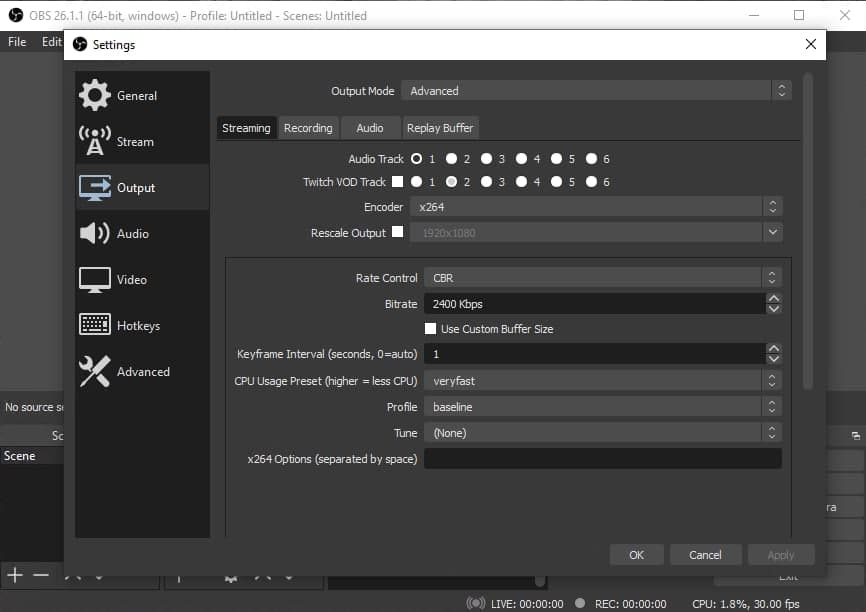The height and width of the screenshot is (612, 866).
Task: Select the Stream antenna icon
Action: click(x=95, y=141)
